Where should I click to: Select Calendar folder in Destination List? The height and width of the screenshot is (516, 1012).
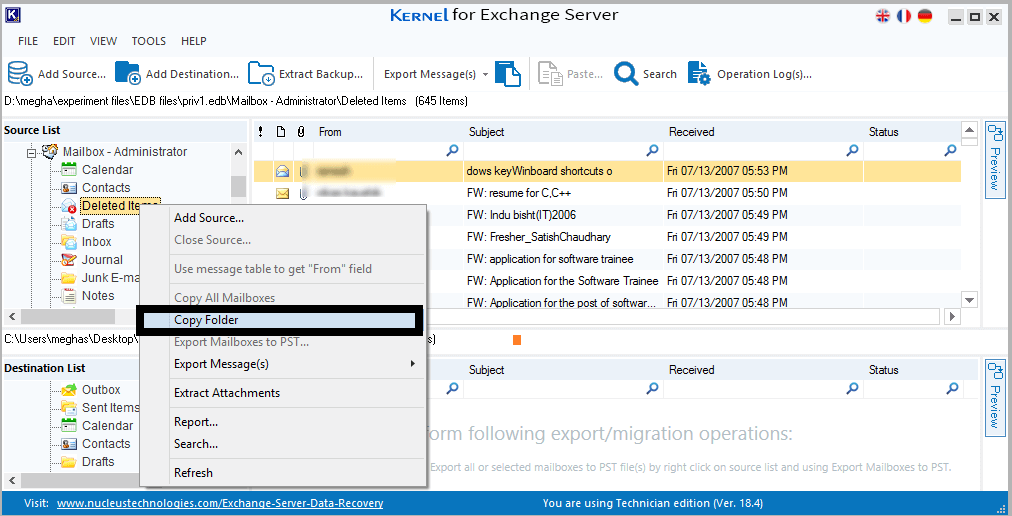[107, 426]
